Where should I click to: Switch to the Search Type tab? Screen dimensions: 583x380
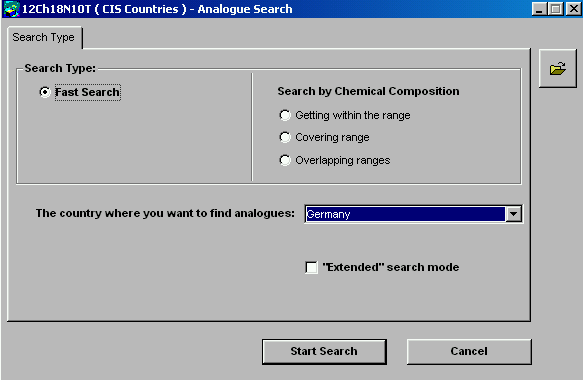coord(44,37)
